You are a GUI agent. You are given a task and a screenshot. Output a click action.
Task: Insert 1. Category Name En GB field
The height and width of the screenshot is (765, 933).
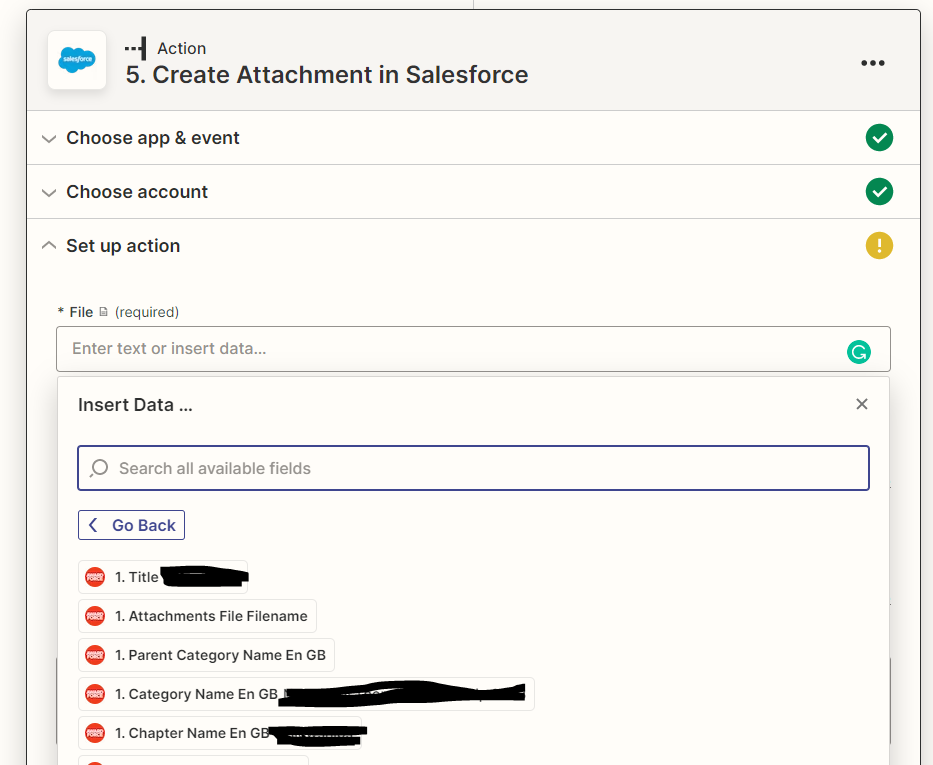(x=306, y=694)
